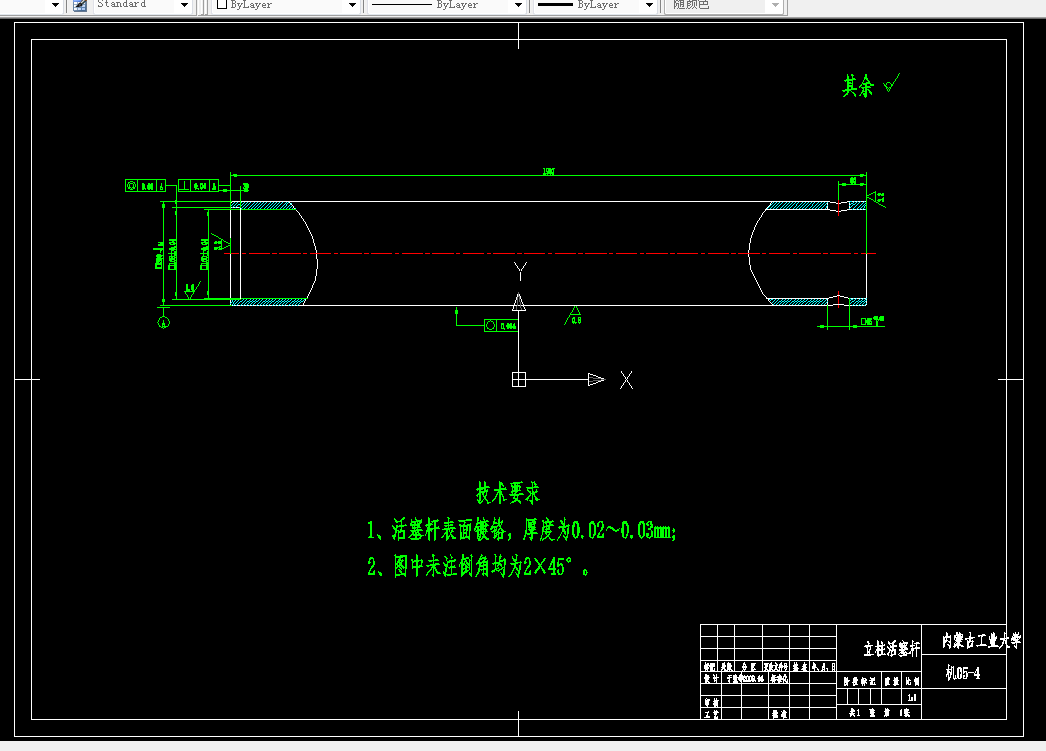Click the Y axis label of UCS icon

[x=520, y=271]
